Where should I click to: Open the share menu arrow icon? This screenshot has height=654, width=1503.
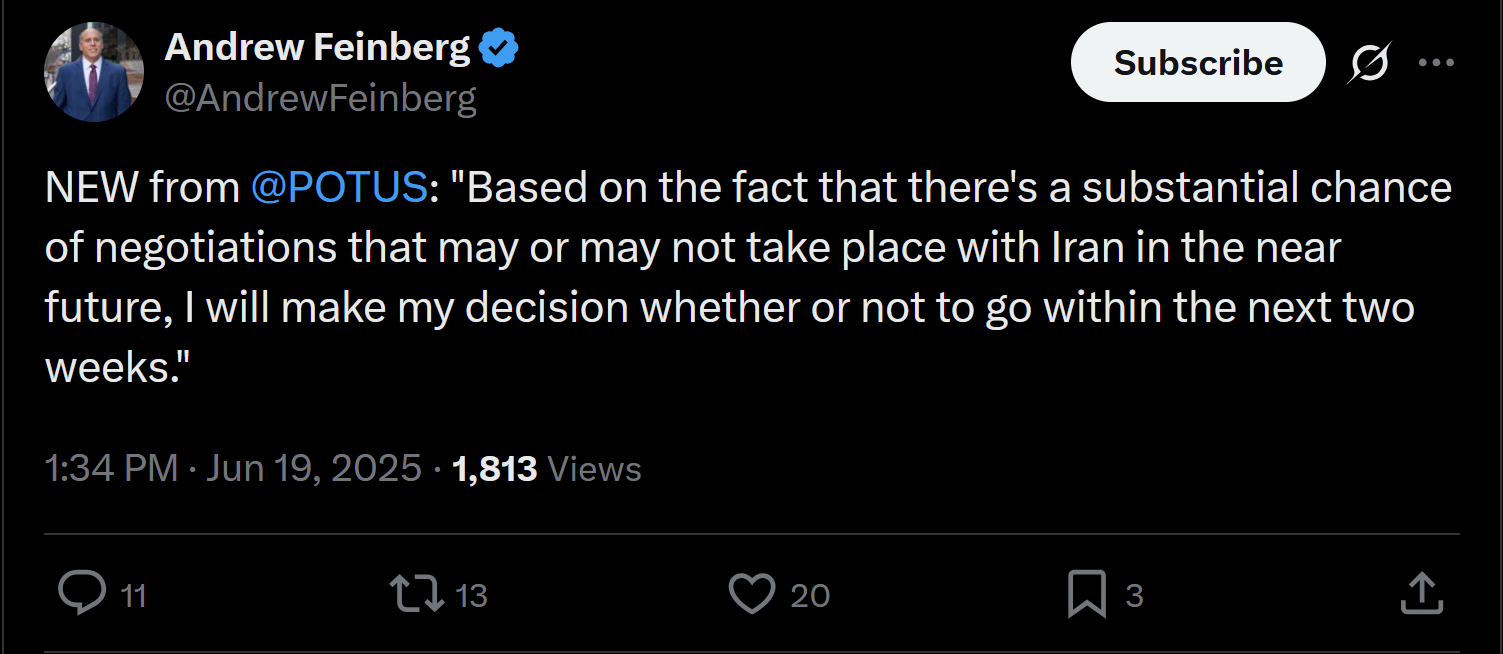pos(1421,593)
